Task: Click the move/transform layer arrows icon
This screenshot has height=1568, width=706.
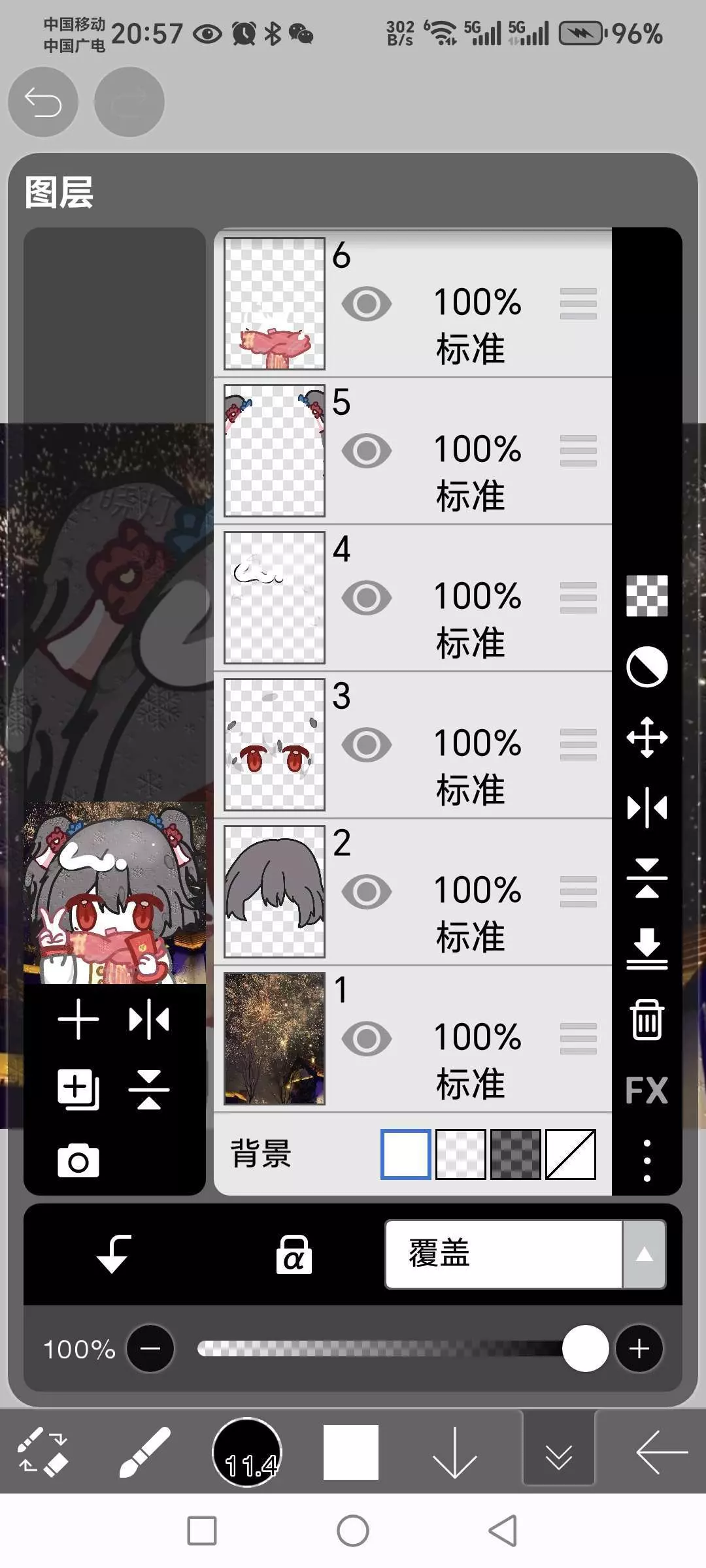Action: (647, 738)
